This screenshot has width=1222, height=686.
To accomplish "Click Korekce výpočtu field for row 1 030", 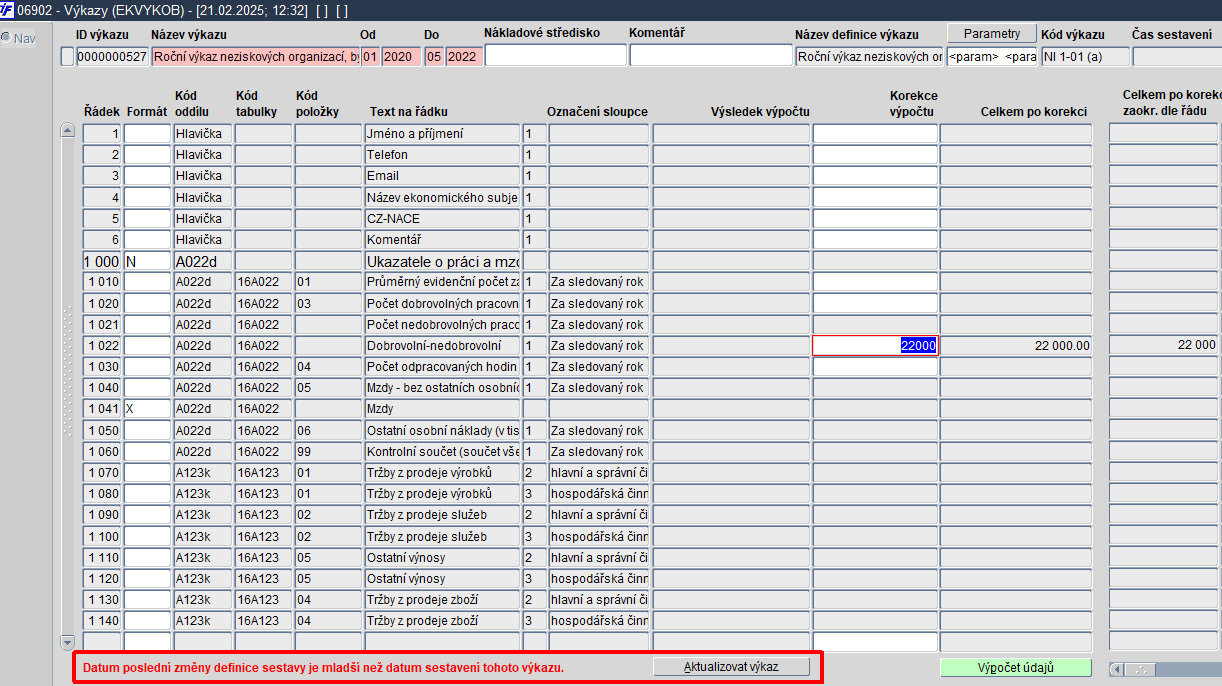I will [x=875, y=367].
